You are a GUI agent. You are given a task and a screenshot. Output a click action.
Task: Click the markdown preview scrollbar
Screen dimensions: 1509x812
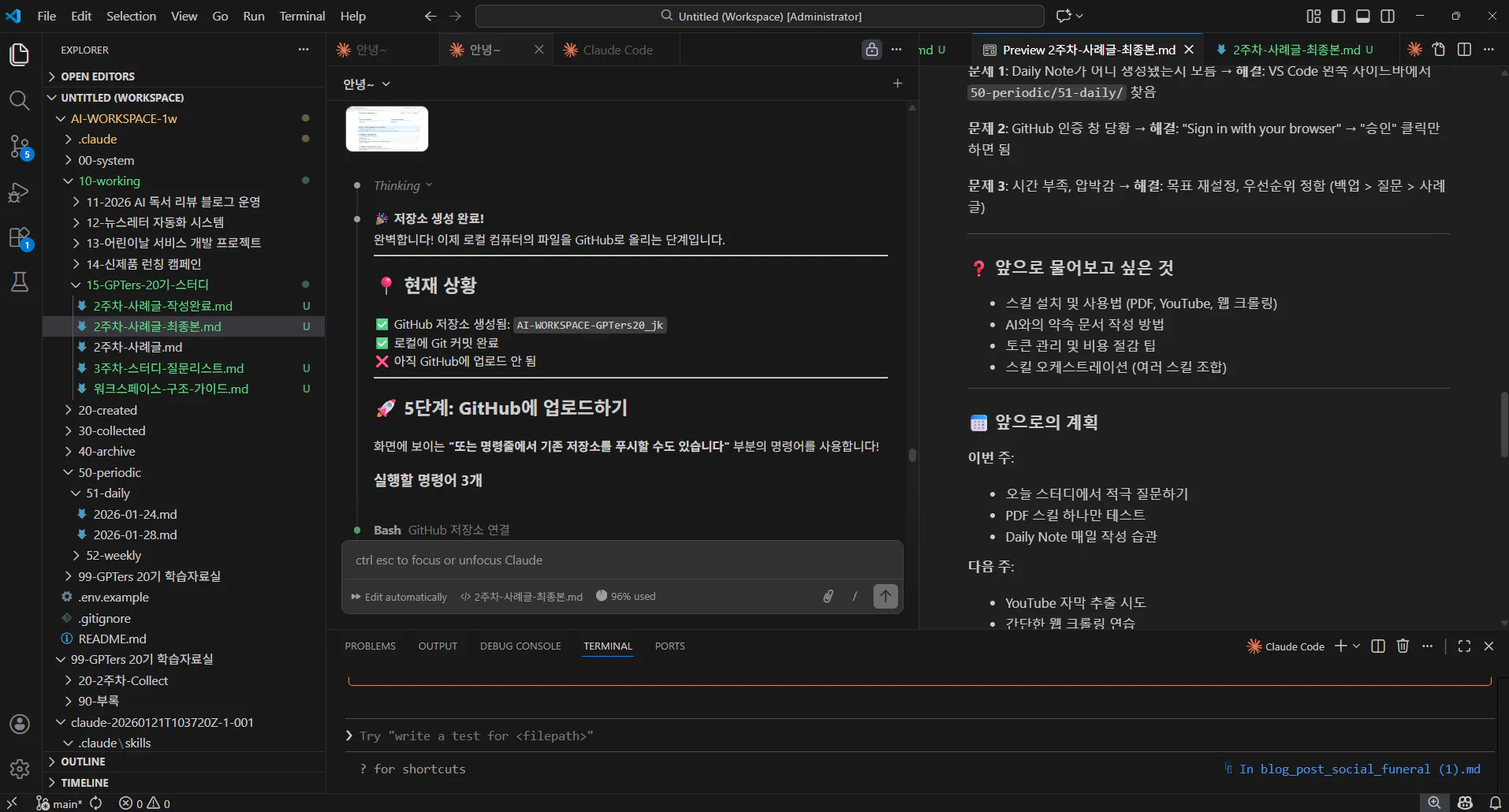click(1503, 423)
